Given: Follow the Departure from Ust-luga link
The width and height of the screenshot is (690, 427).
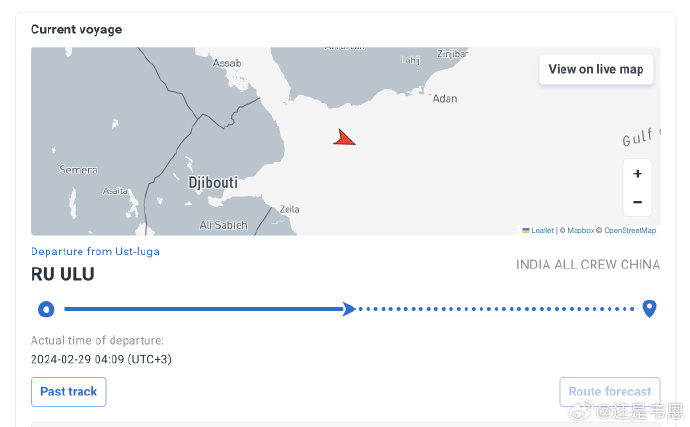Looking at the screenshot, I should 95,251.
